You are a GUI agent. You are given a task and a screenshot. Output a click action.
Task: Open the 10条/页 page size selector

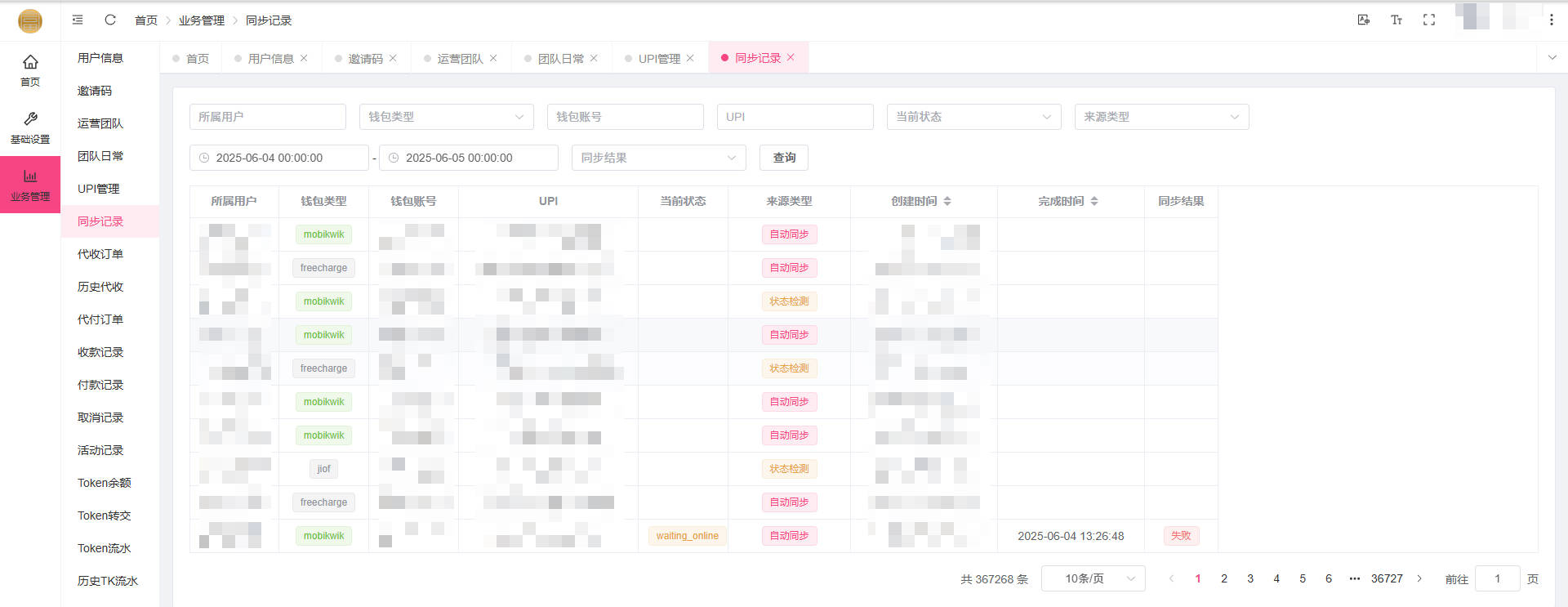click(1093, 578)
